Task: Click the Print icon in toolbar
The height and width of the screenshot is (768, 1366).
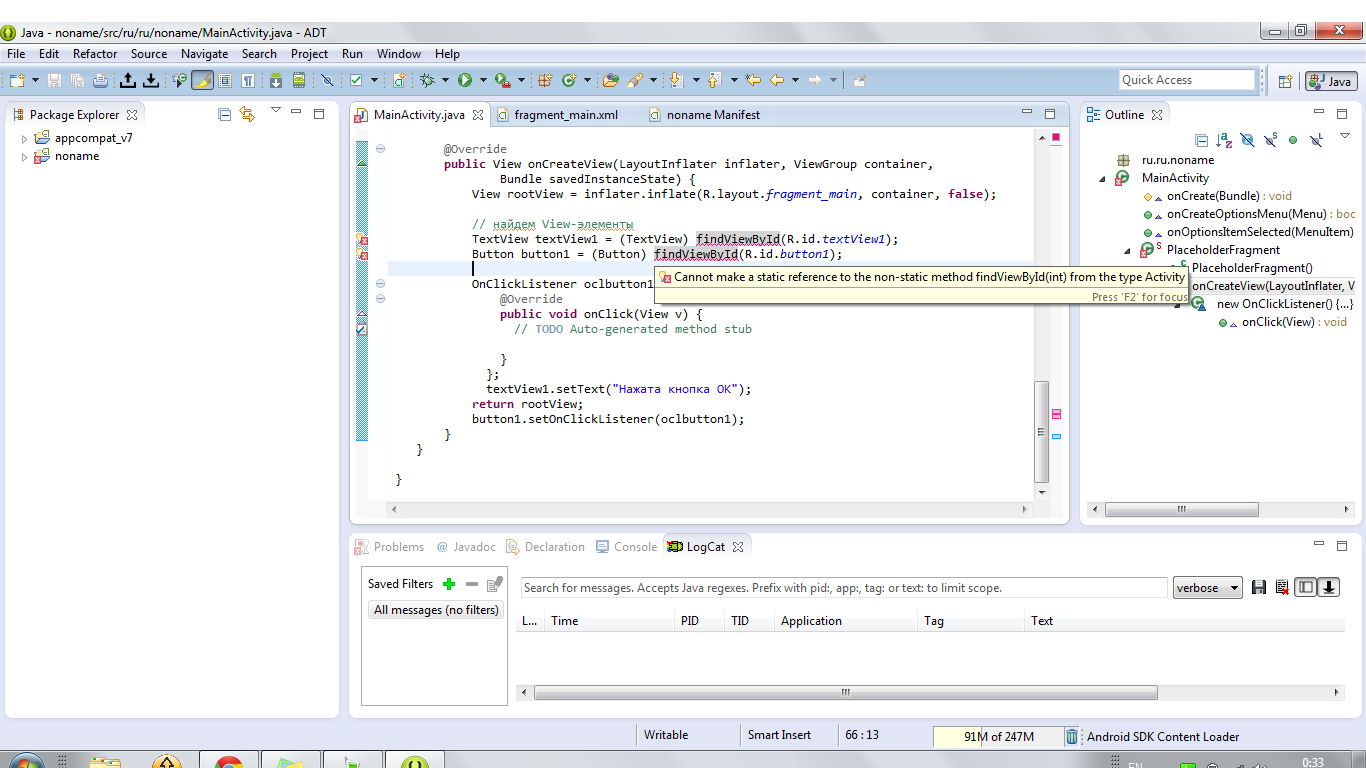Action: [99, 80]
